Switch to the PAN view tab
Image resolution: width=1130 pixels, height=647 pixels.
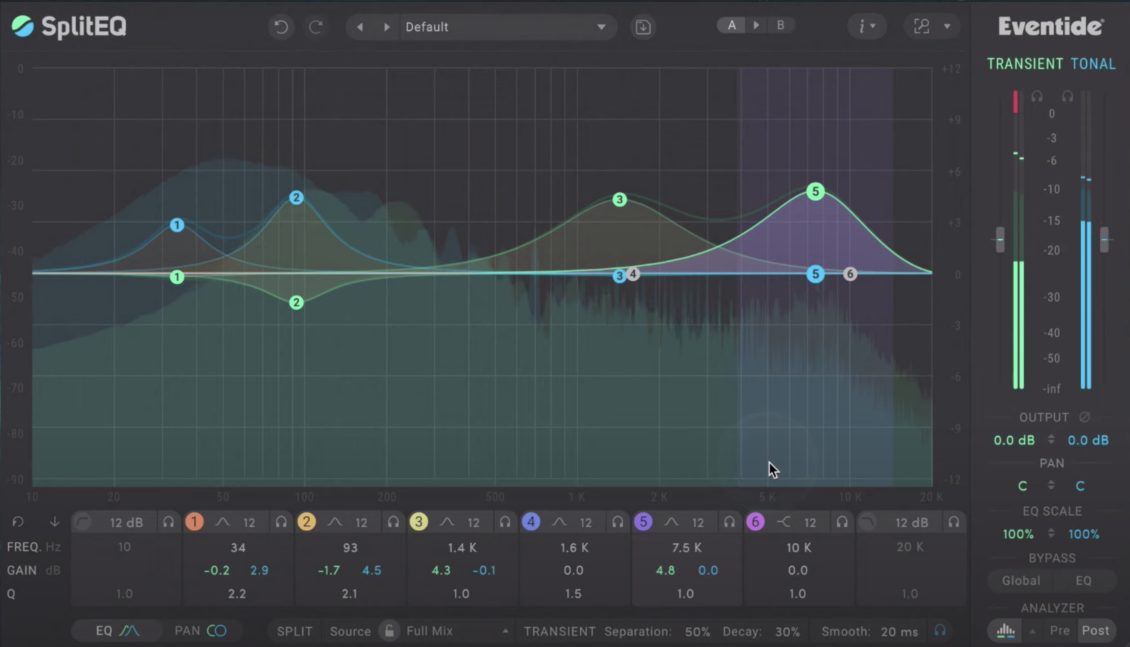(200, 630)
